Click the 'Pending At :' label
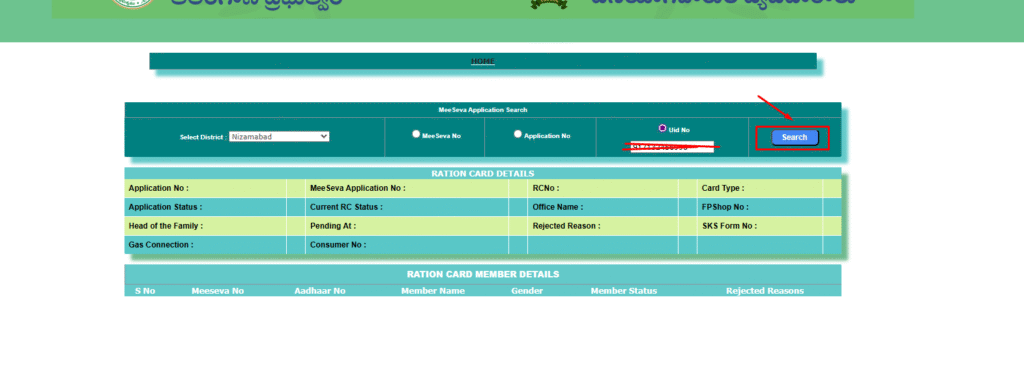 [x=333, y=226]
